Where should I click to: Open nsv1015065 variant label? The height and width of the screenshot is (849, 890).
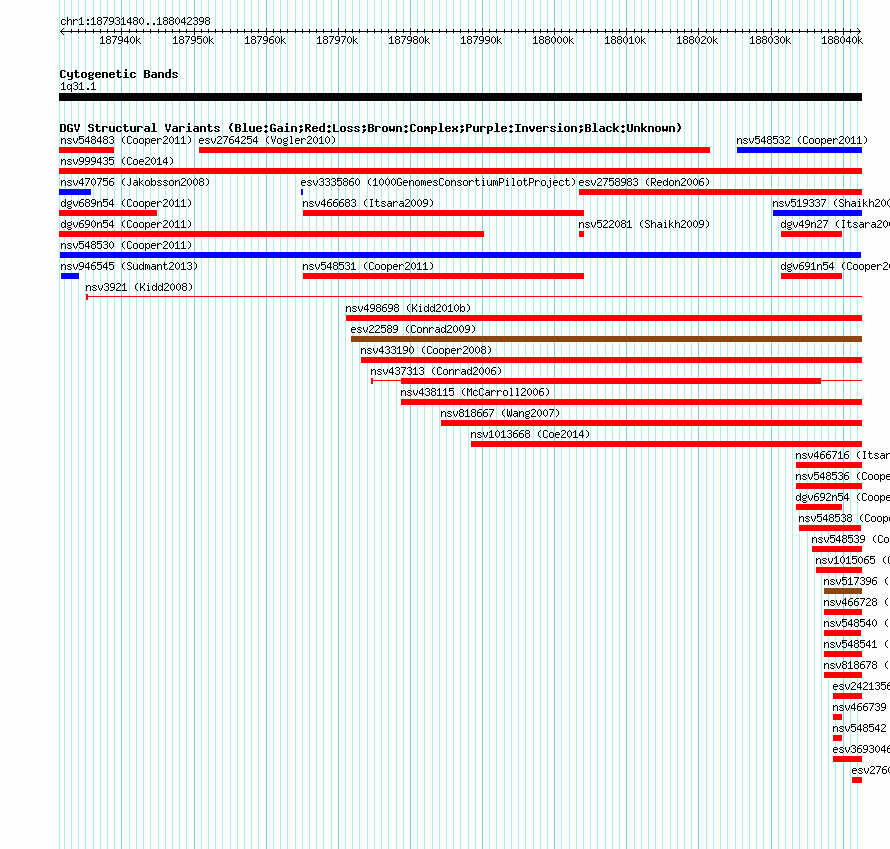coord(853,560)
